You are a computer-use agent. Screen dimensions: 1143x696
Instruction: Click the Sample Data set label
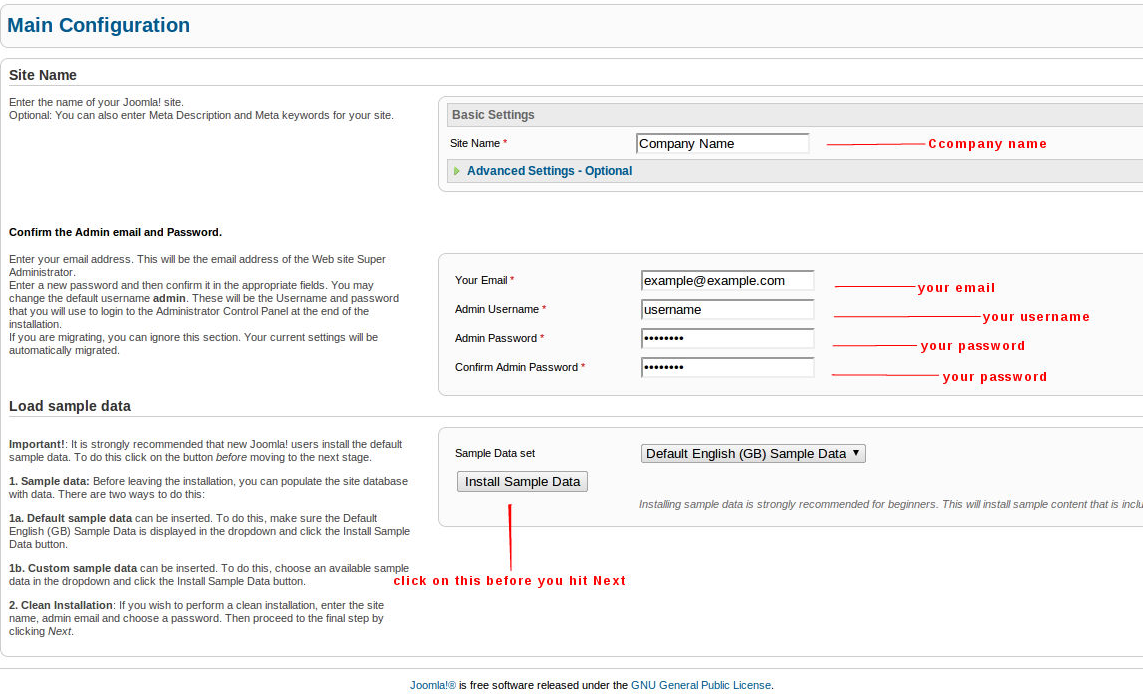(495, 454)
